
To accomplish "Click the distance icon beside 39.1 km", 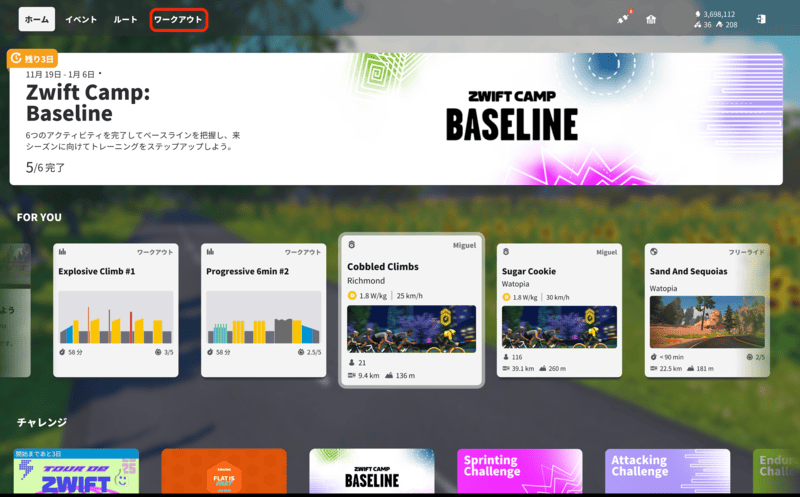I will (506, 368).
